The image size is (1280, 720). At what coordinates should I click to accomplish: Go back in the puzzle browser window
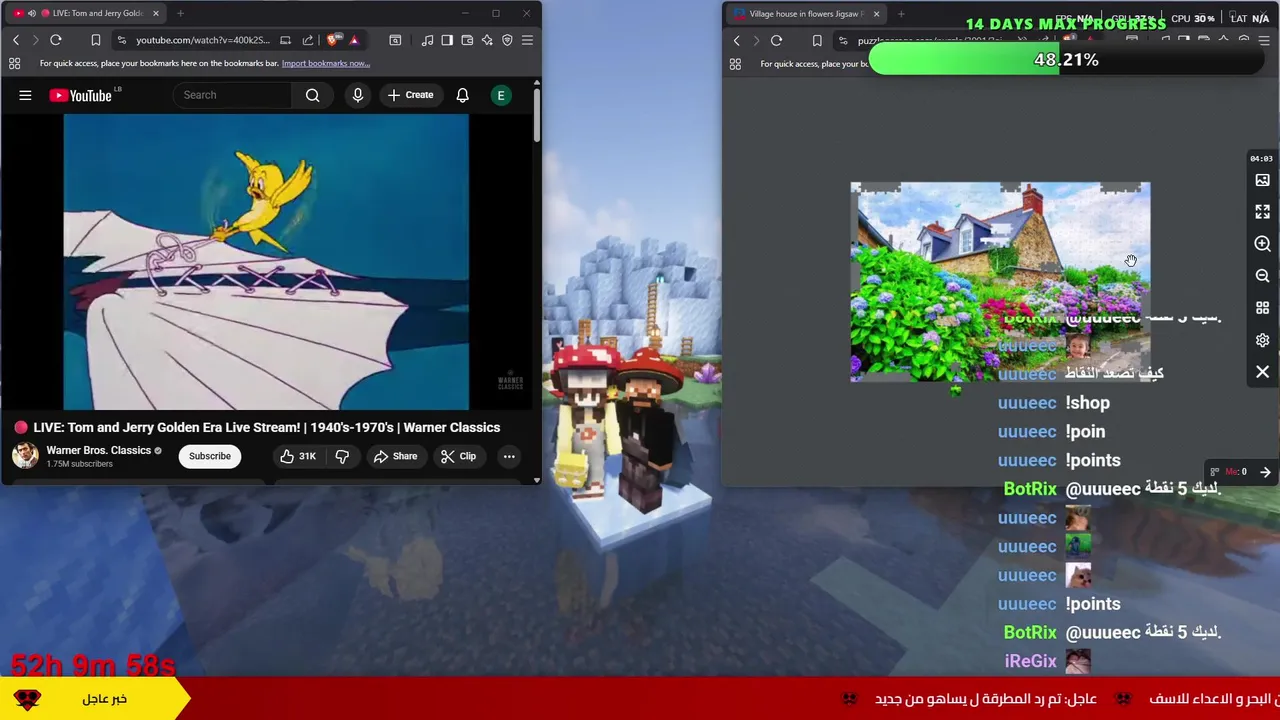pos(737,41)
